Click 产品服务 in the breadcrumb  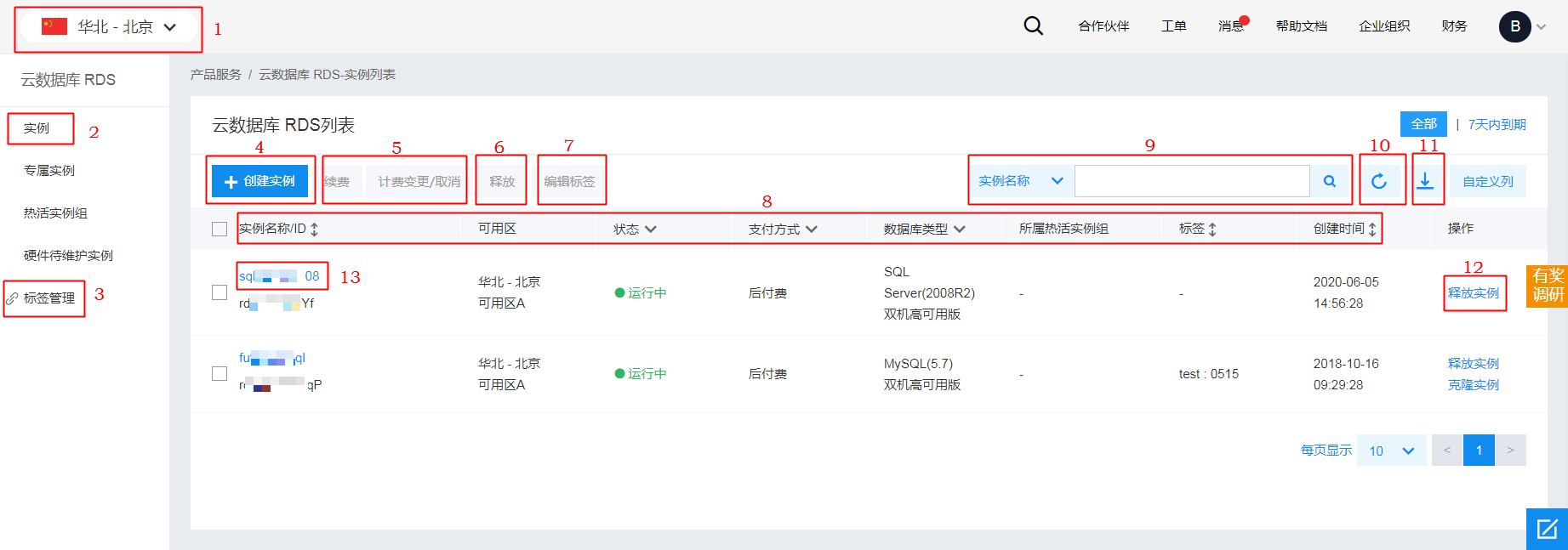pos(215,75)
